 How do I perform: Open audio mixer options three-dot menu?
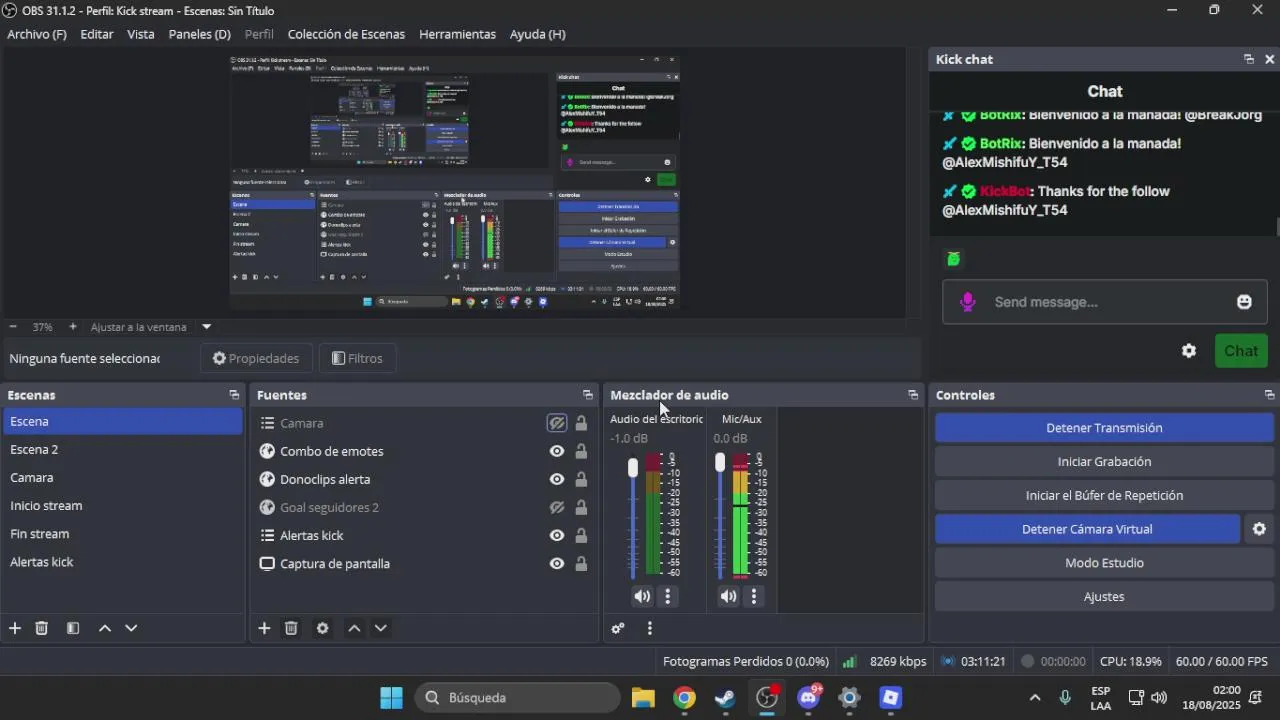(650, 628)
